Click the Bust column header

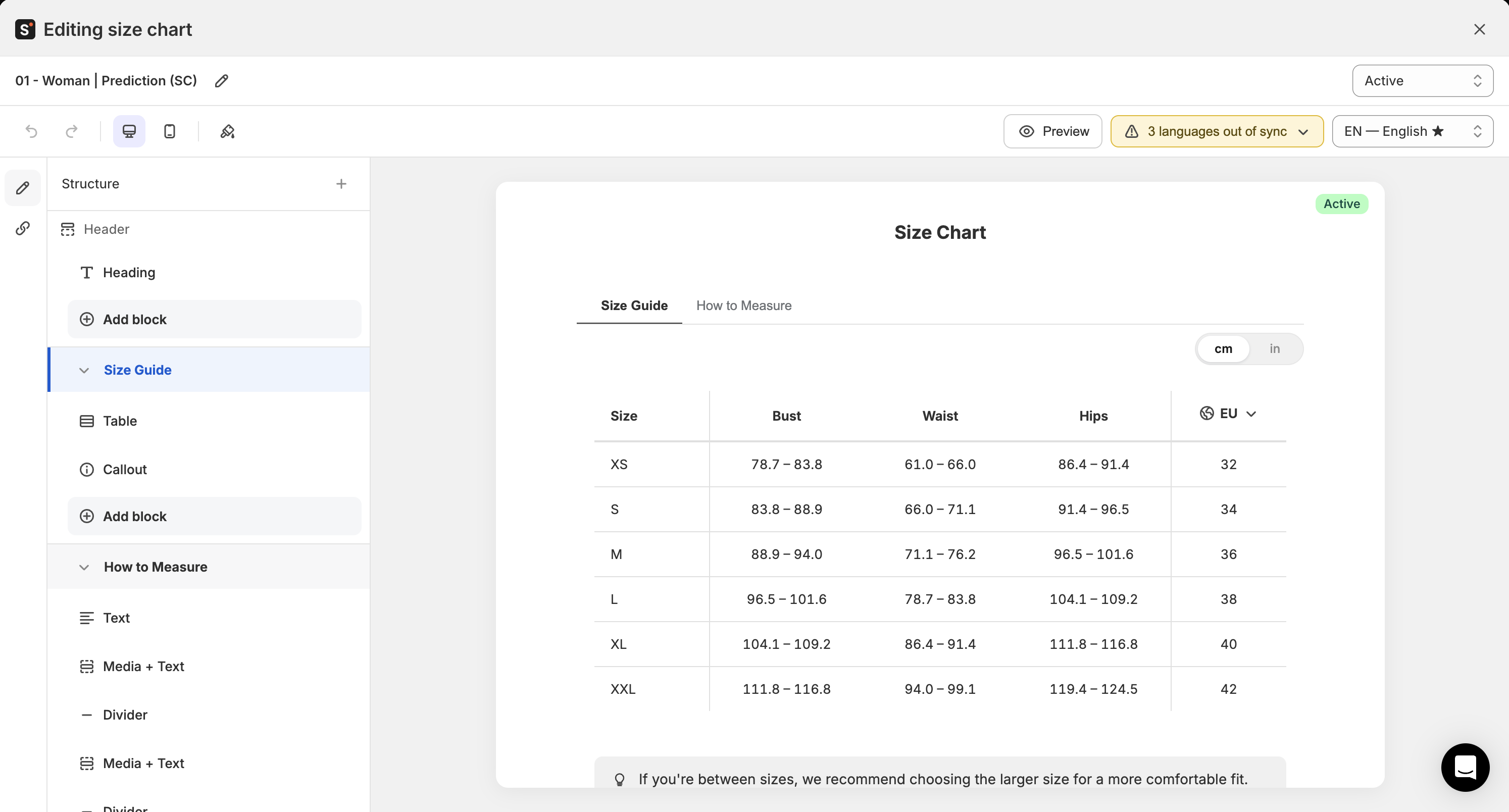(x=786, y=416)
